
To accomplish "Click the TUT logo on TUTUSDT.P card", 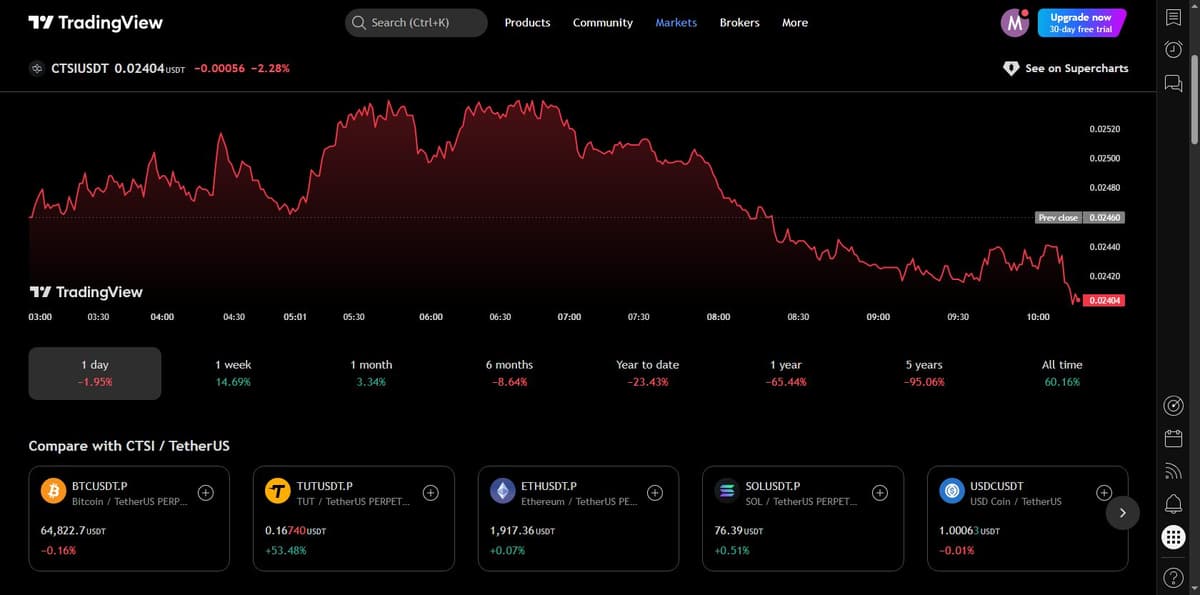I will coord(277,492).
